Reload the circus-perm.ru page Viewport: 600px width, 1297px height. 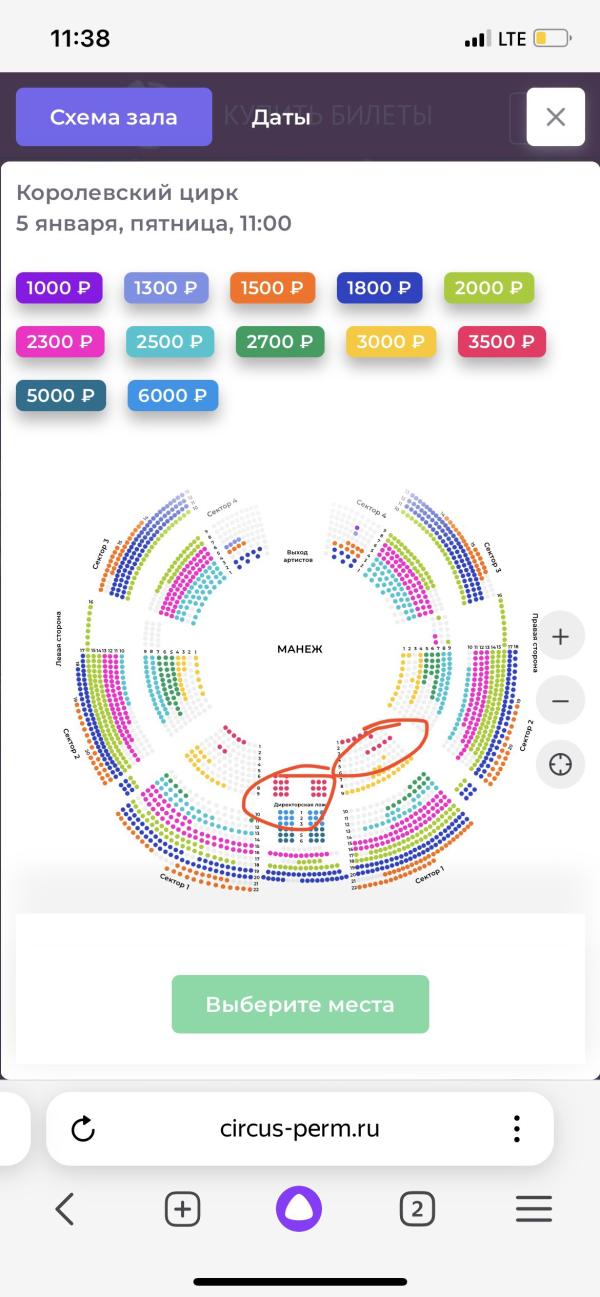[84, 1129]
